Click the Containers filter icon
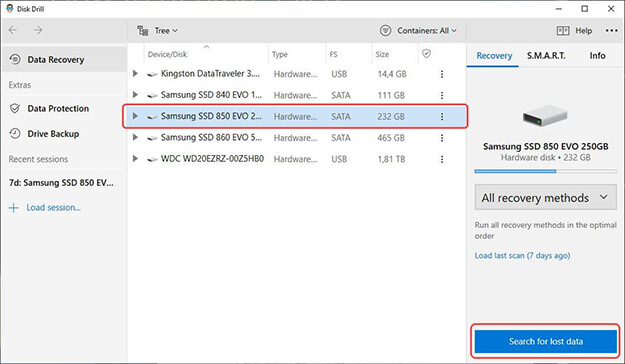Image resolution: width=625 pixels, height=364 pixels. (385, 31)
